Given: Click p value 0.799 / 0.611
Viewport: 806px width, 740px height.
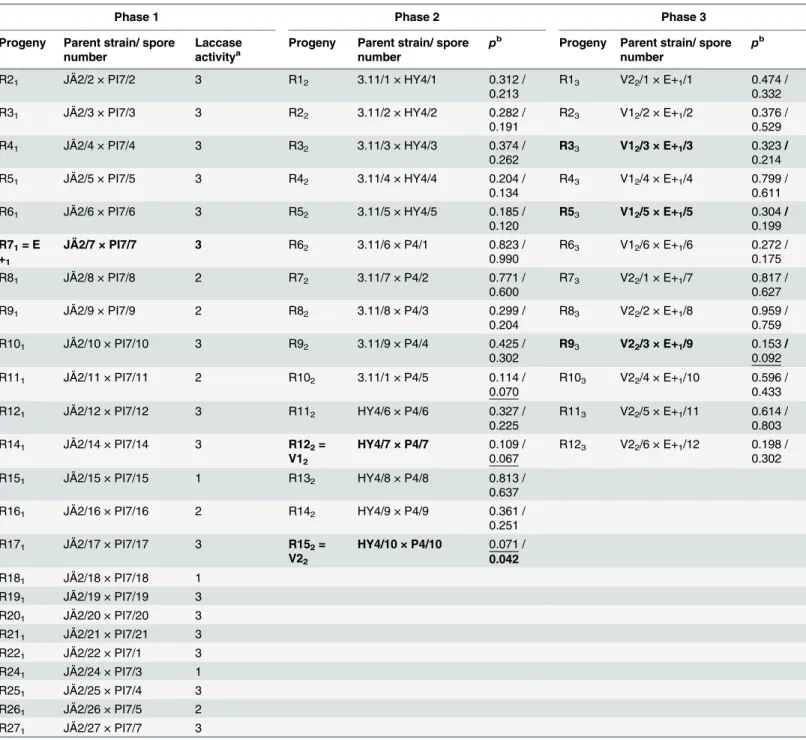Looking at the screenshot, I should point(770,186).
